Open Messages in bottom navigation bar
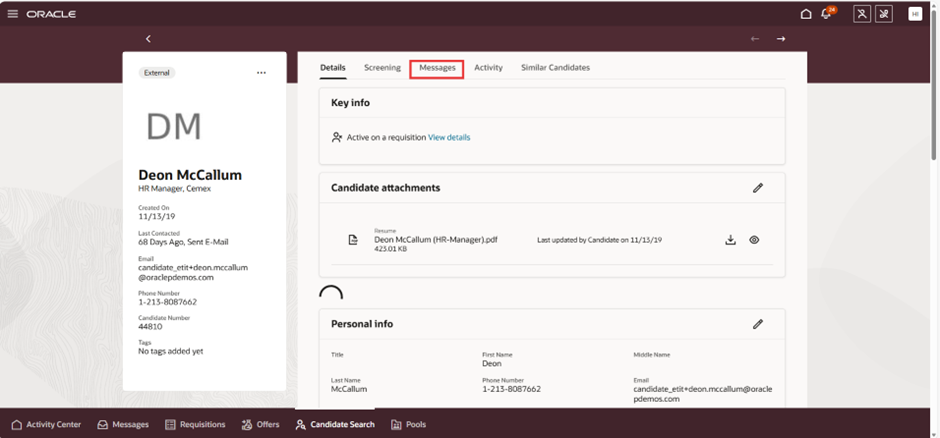Screen dimensions: 940x438 123,424
